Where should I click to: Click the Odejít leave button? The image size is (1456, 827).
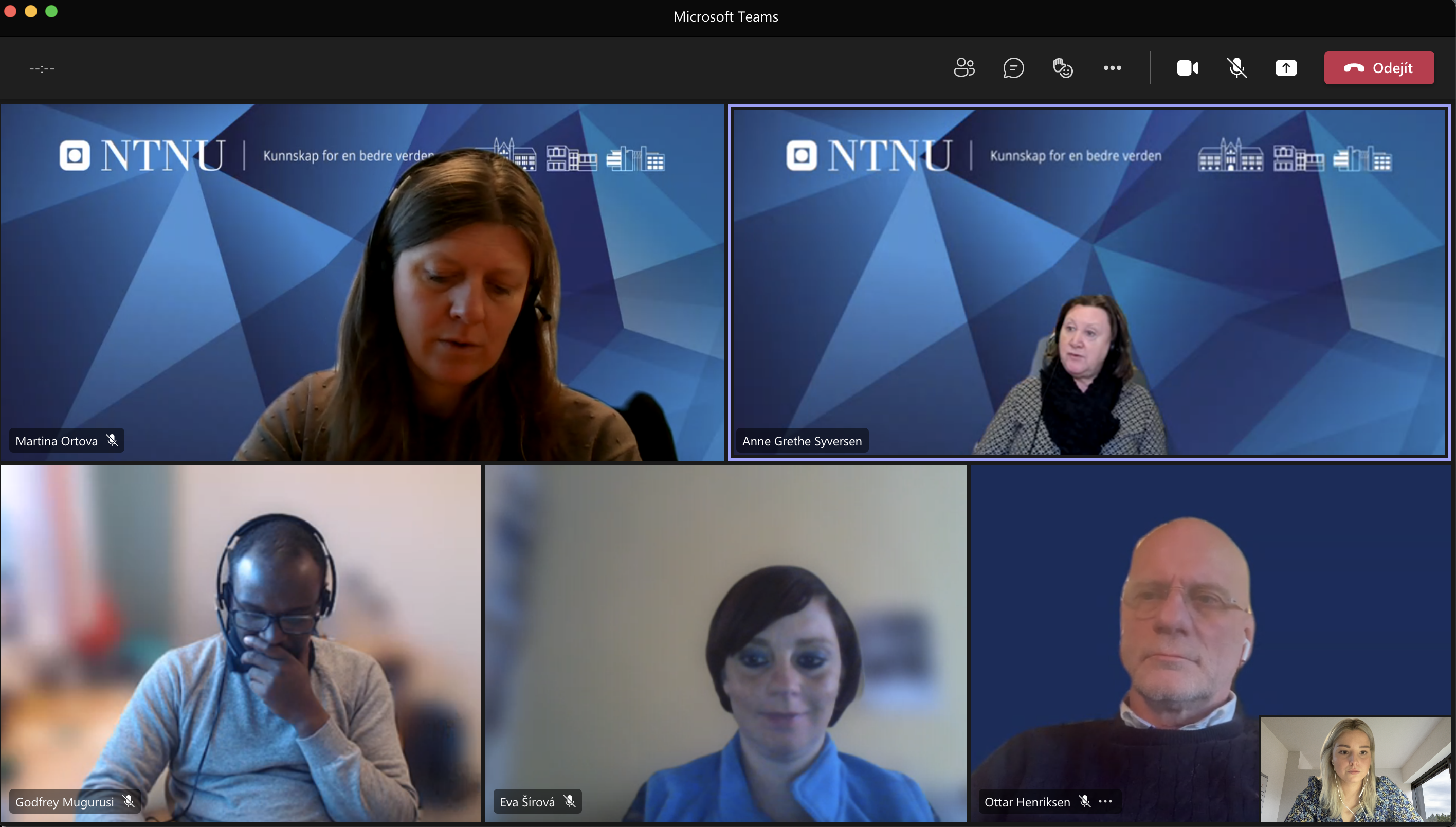pos(1379,68)
